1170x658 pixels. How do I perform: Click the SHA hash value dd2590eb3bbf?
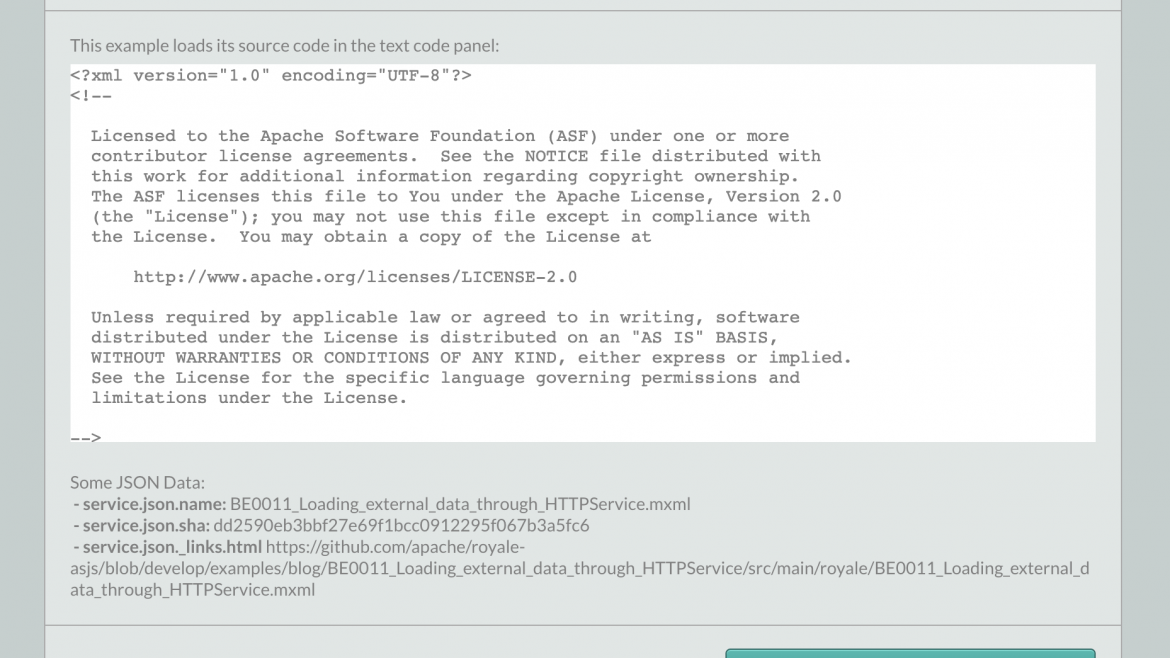[x=401, y=525]
